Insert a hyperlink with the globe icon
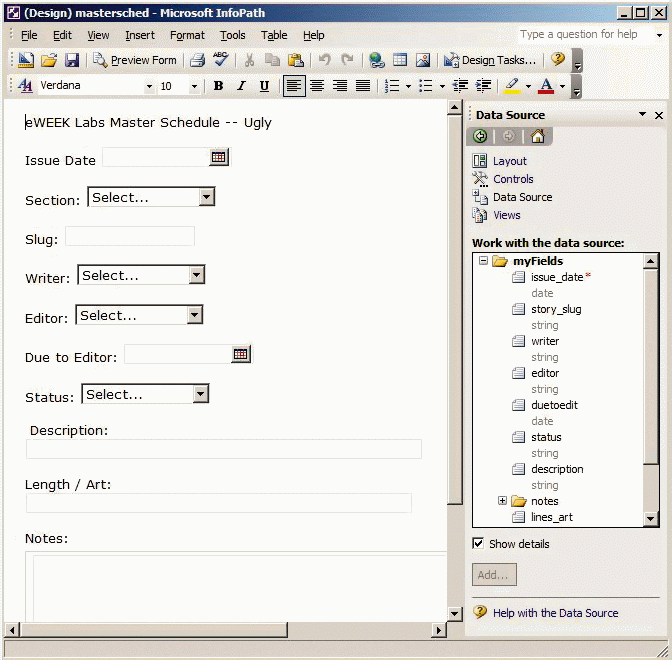672x660 pixels. point(377,60)
